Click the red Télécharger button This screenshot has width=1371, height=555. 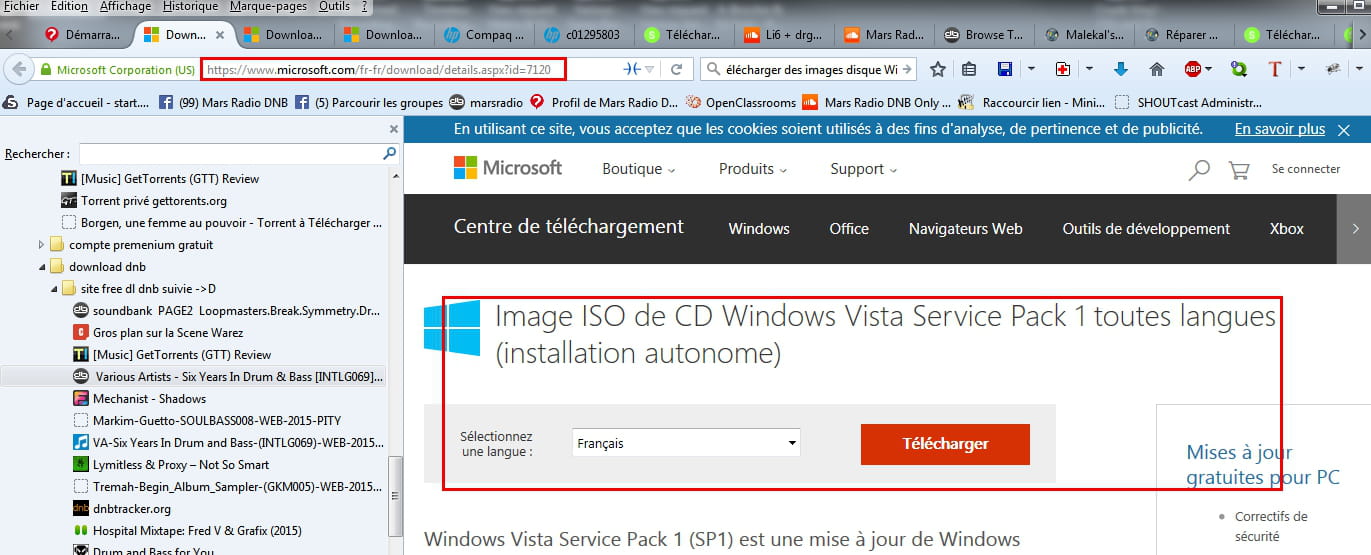(x=945, y=444)
